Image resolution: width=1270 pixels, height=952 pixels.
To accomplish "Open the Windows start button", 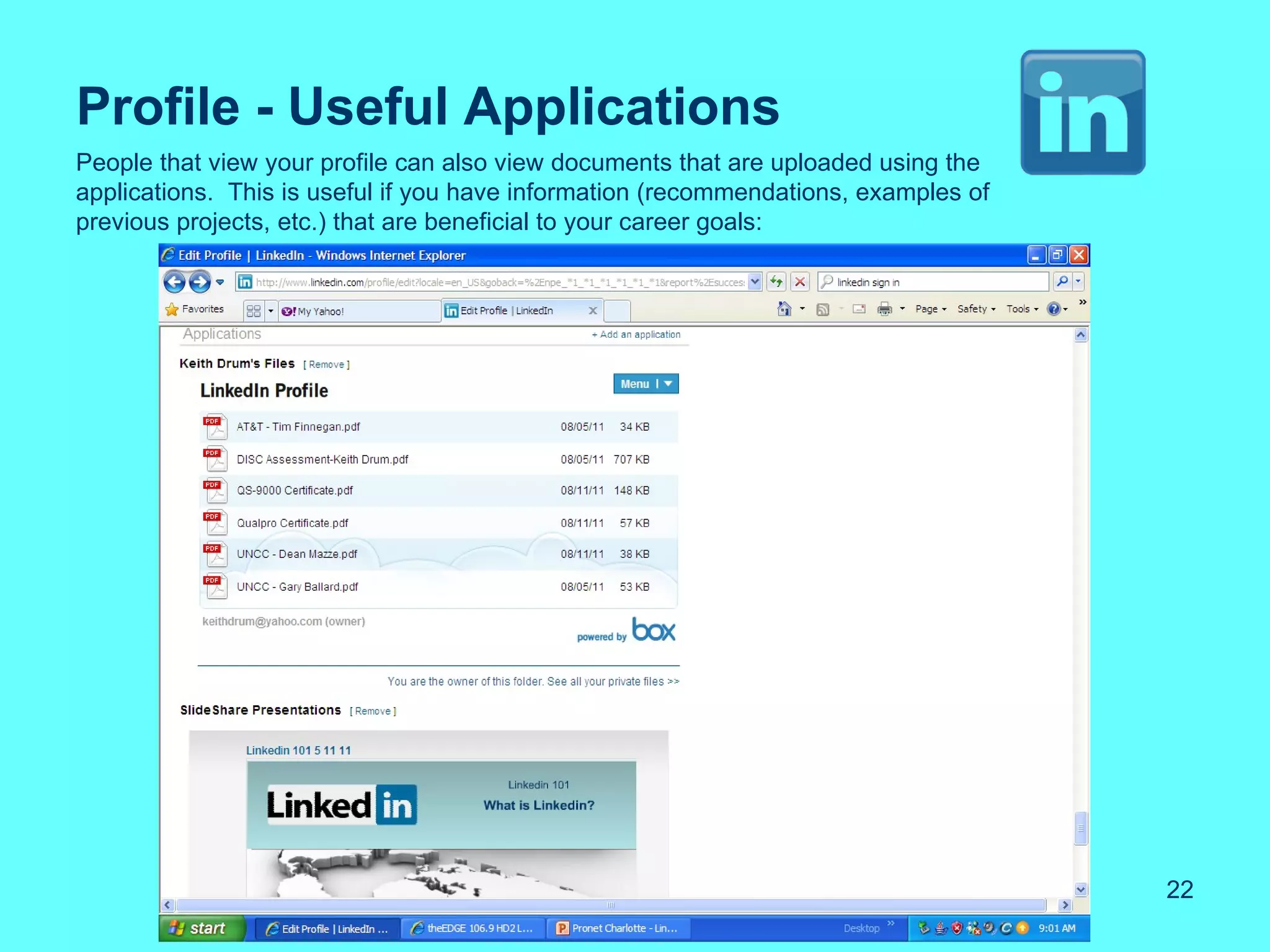I will 202,928.
